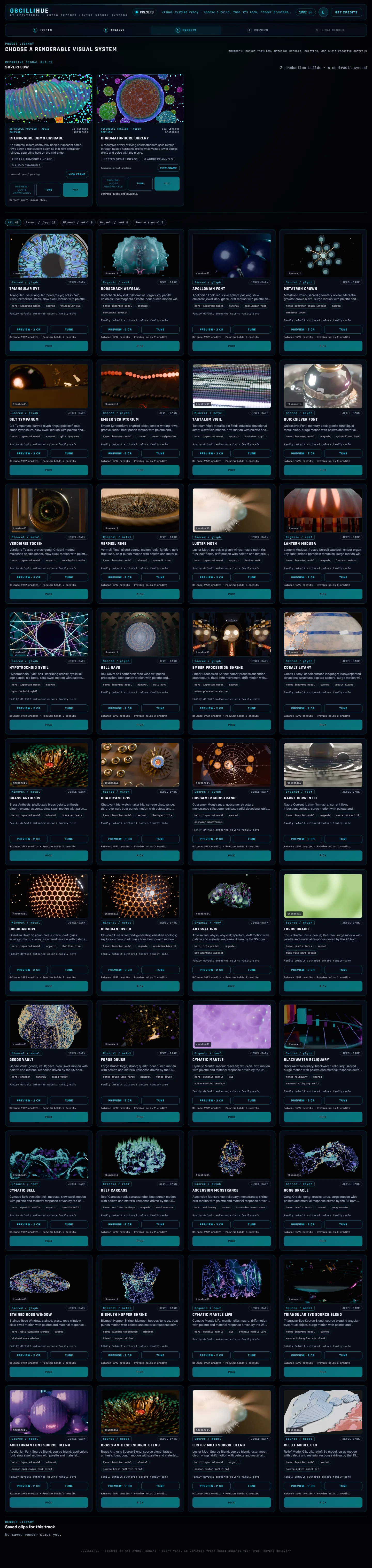Click View Frame on Ctenophore Comb Cascade
Viewport: 372px width, 1568px height.
click(77, 174)
